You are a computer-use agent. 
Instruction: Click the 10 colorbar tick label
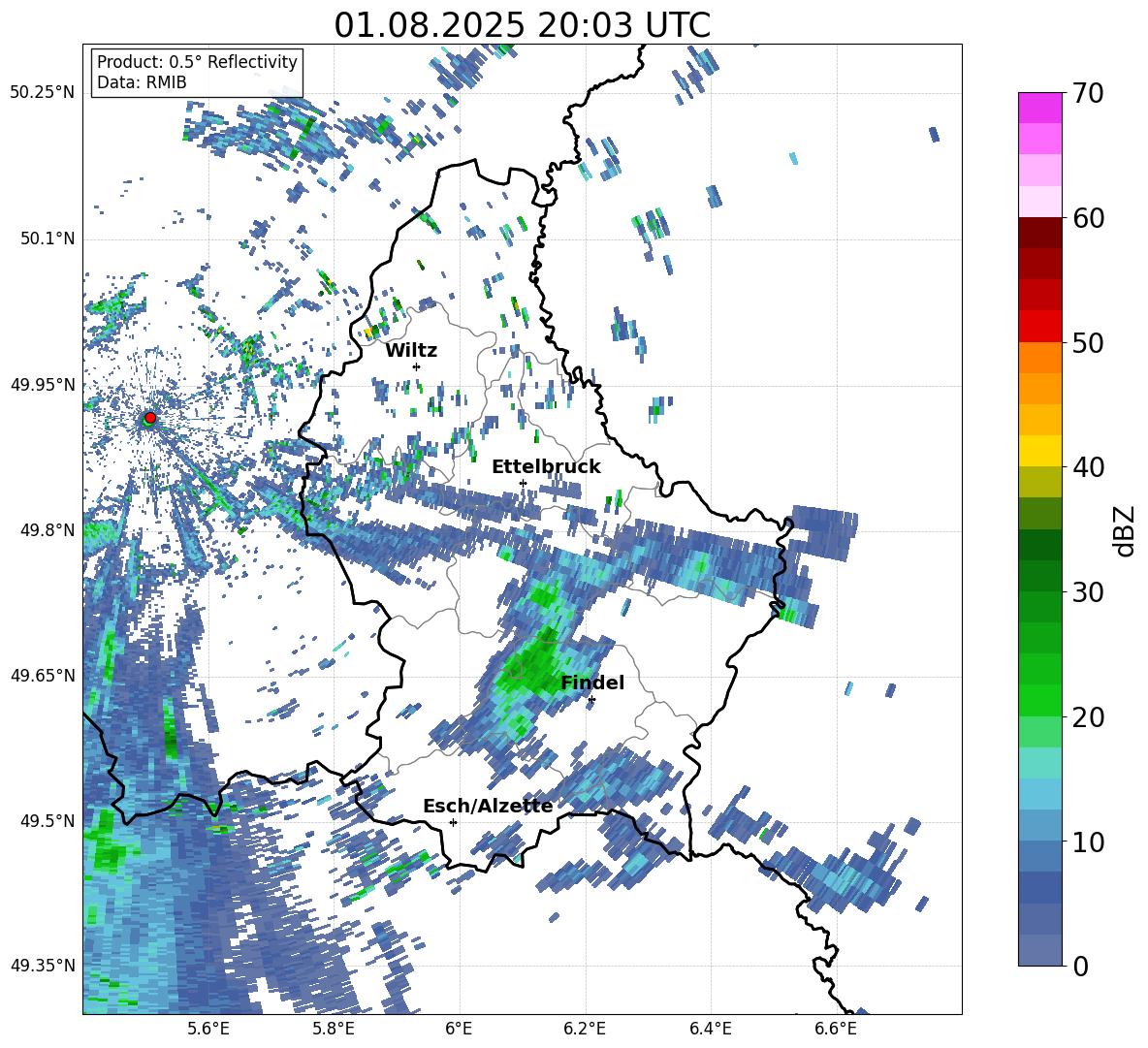point(1088,842)
